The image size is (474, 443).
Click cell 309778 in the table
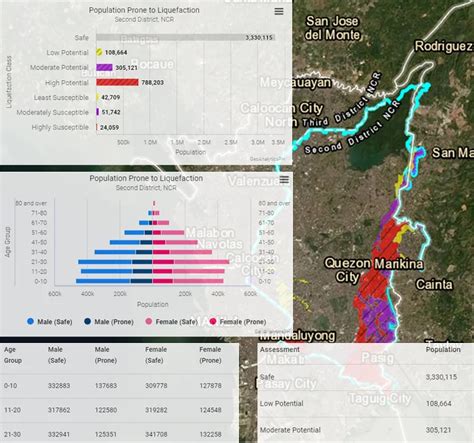[x=156, y=386]
